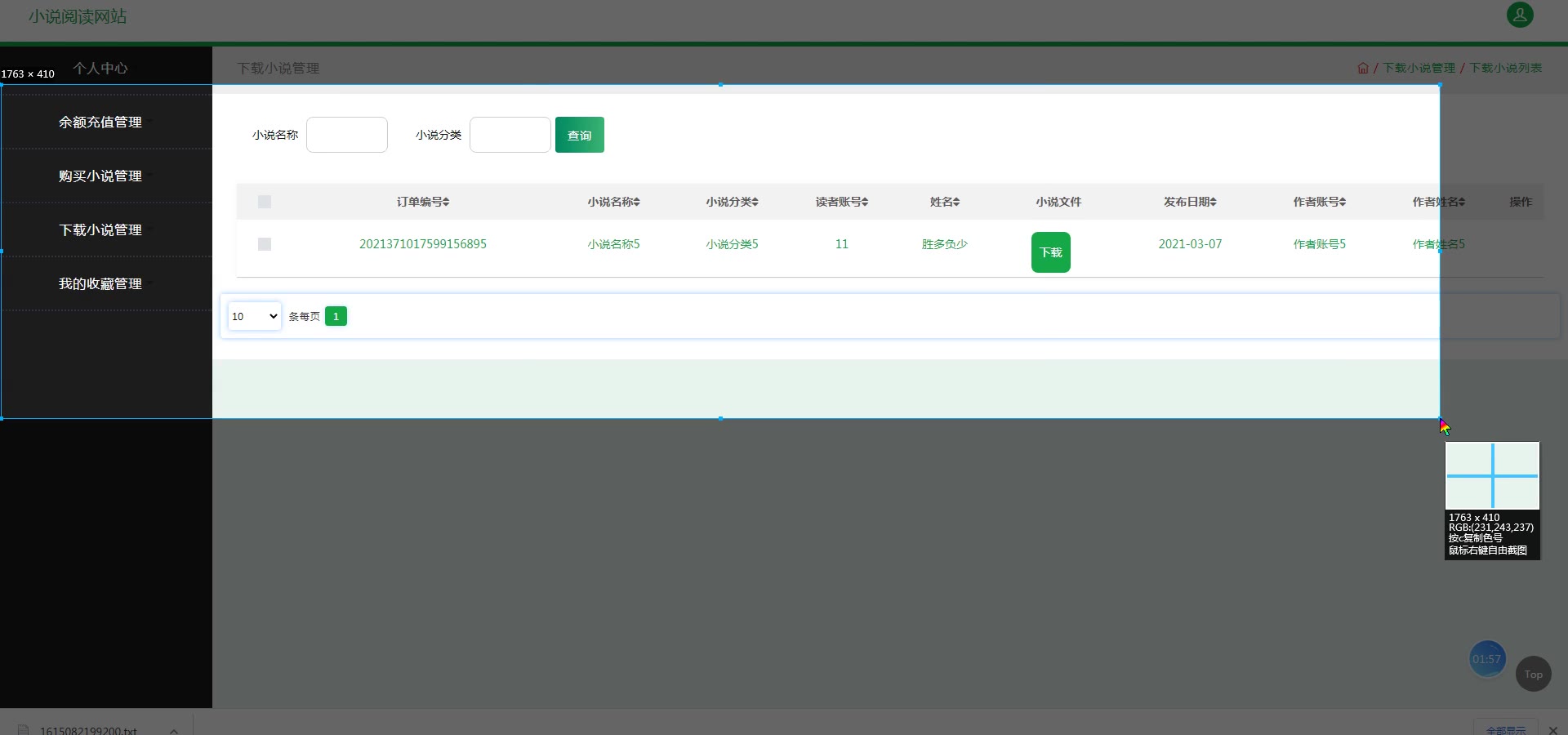Click 下载小说管理 breadcrumb link

pos(1419,68)
